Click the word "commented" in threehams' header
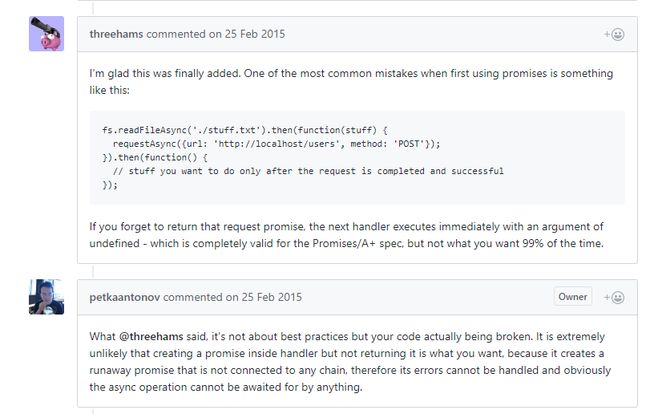 [176, 34]
